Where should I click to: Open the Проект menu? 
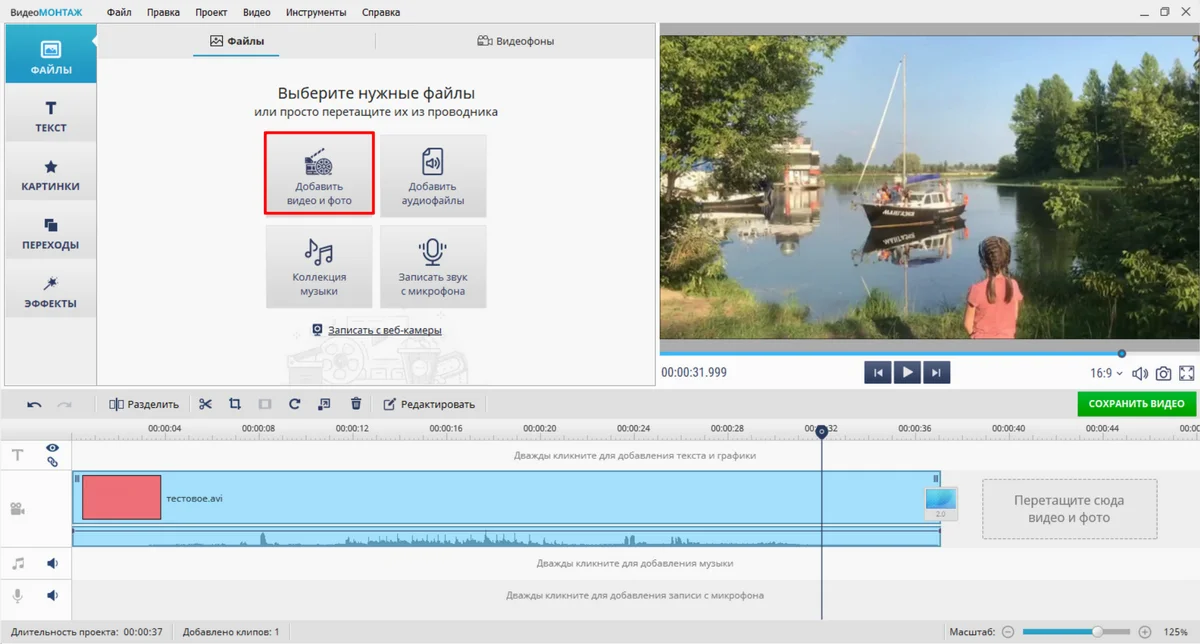(x=211, y=13)
